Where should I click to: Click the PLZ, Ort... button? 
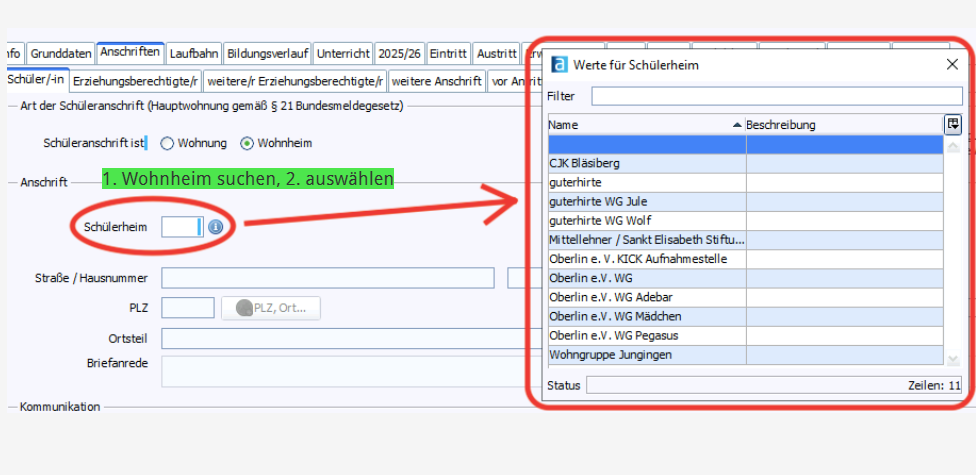[271, 307]
